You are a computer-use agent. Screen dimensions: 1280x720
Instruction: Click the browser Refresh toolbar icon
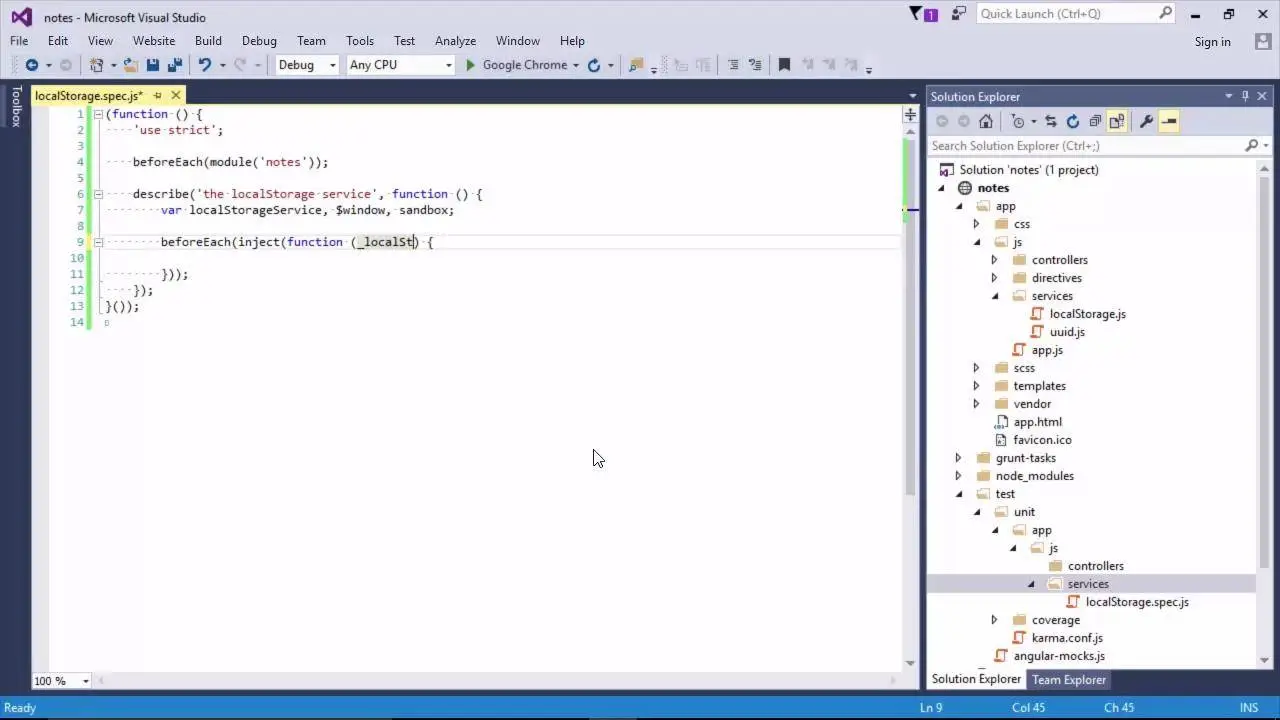(594, 65)
